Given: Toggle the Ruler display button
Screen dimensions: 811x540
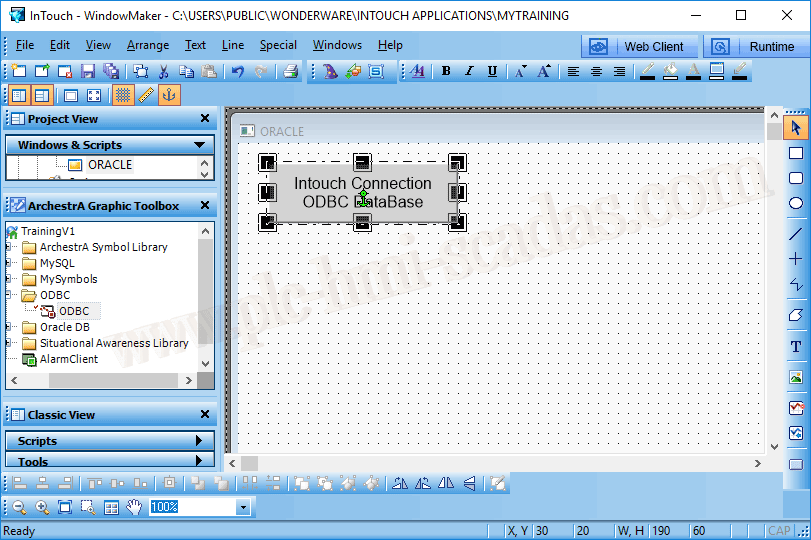Looking at the screenshot, I should point(146,95).
